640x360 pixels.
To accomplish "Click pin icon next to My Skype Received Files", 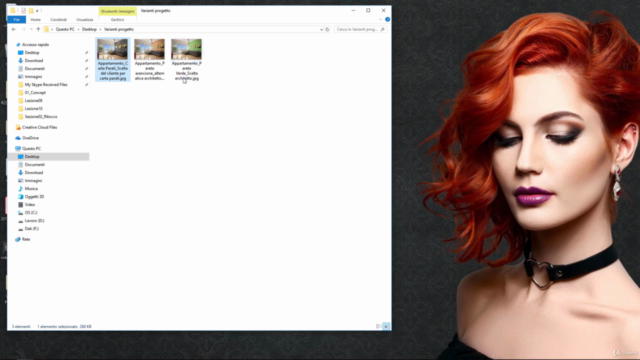I will coord(87,84).
